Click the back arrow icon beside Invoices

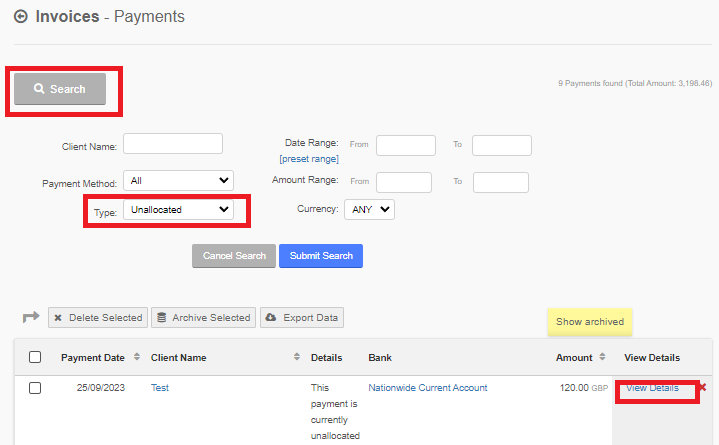(x=21, y=17)
